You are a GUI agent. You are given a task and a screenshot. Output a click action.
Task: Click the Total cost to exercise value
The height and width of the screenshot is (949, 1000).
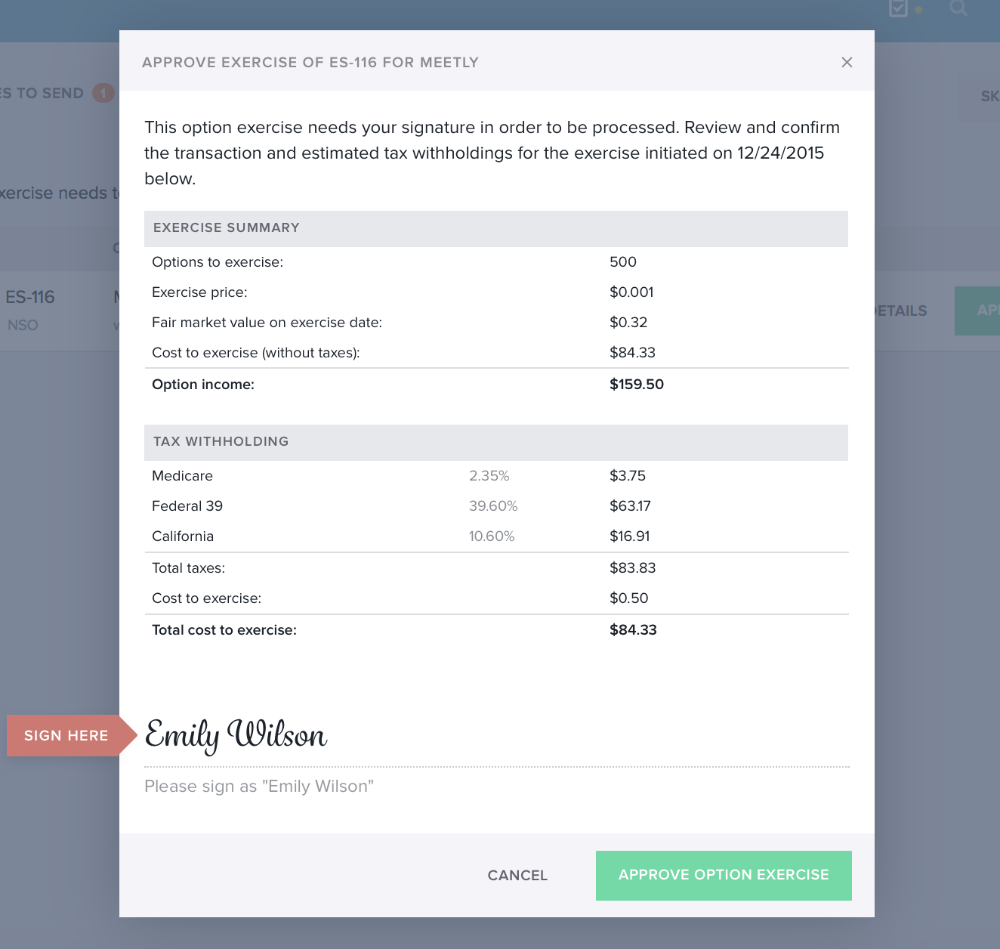(633, 630)
